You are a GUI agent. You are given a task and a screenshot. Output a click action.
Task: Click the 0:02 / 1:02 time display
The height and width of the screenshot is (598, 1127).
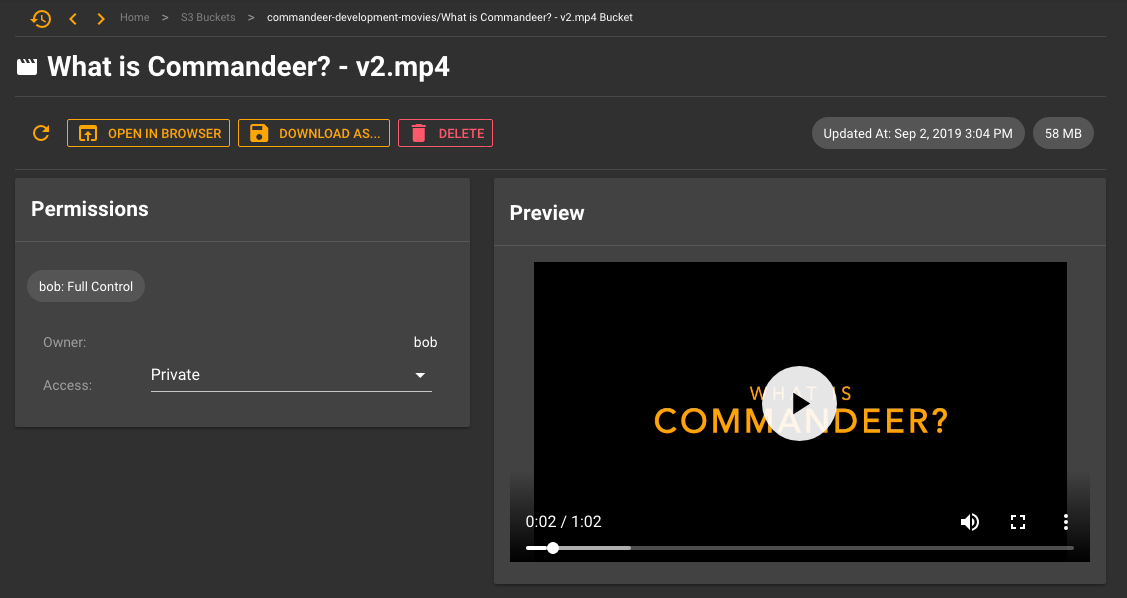point(564,522)
